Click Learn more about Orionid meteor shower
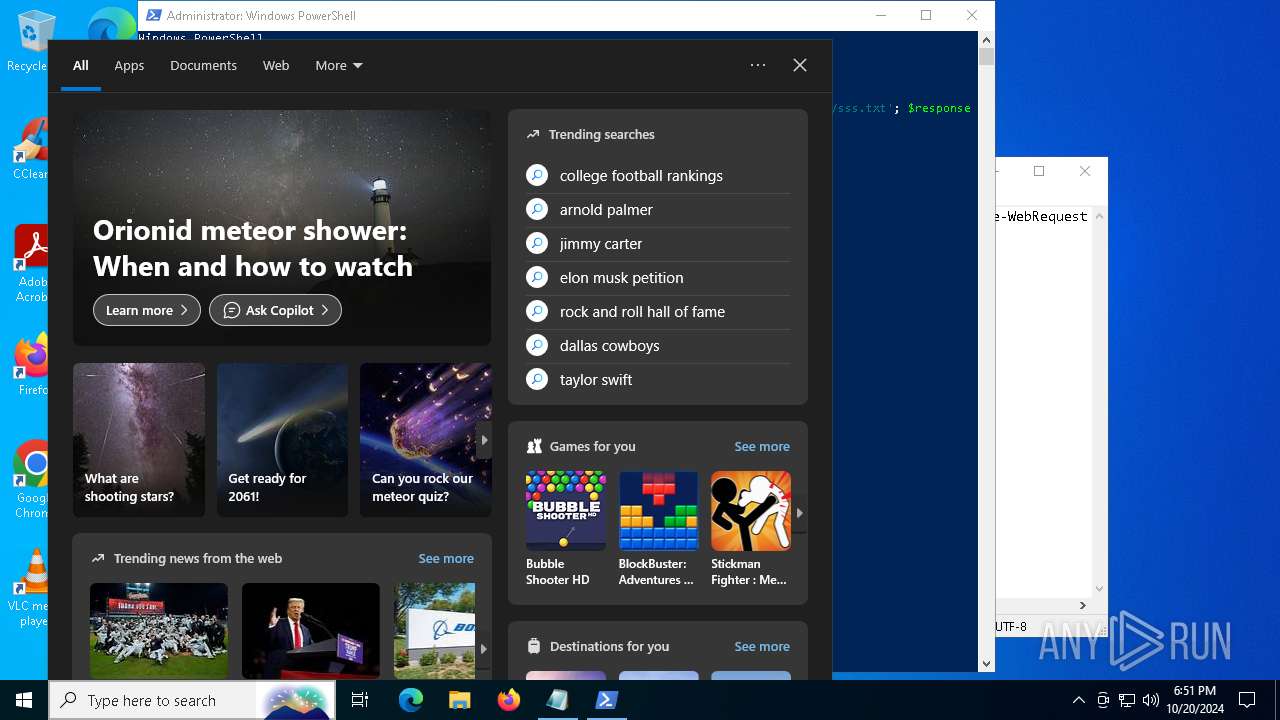1280x720 pixels. point(147,310)
